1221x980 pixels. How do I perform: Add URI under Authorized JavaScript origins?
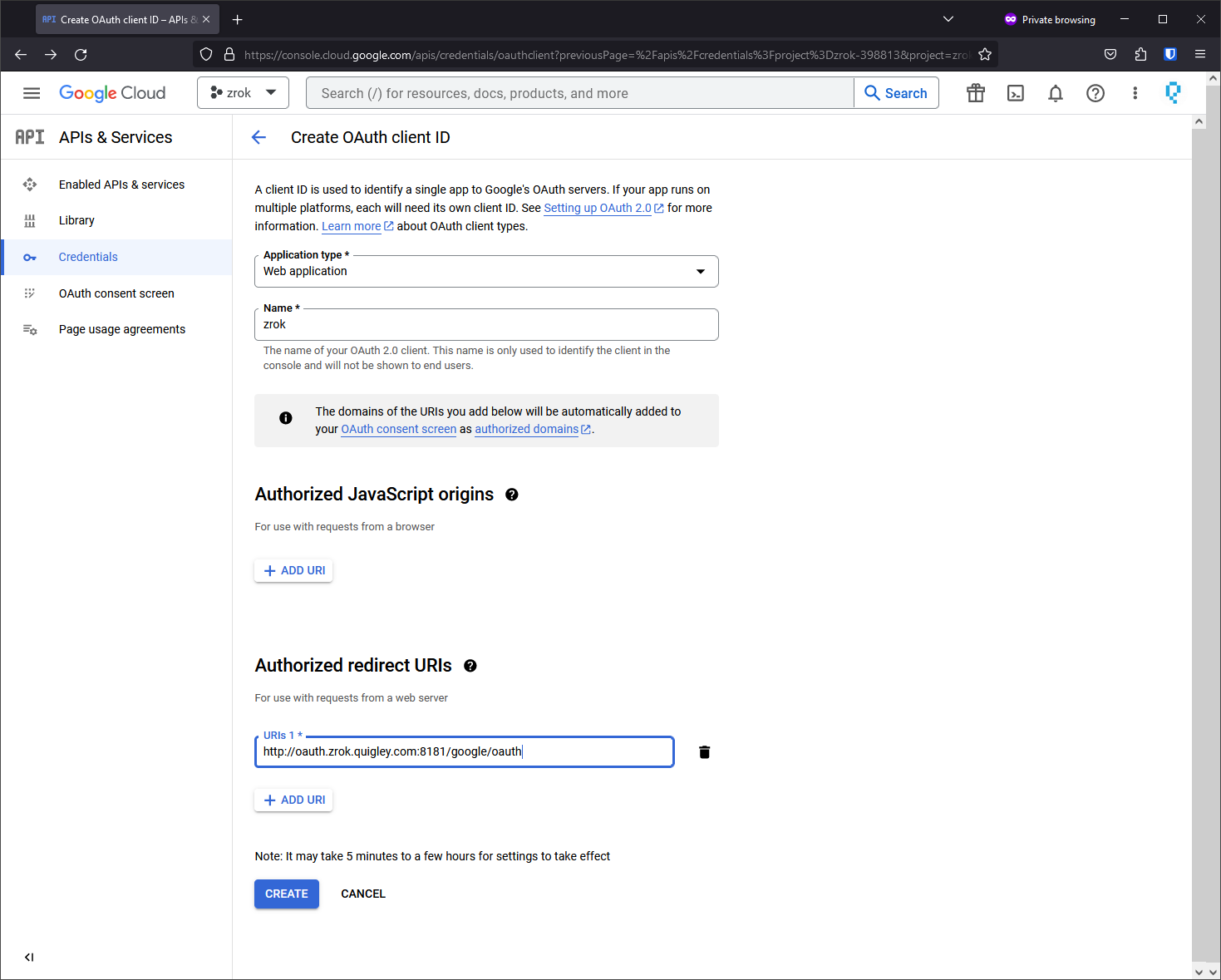pos(293,571)
